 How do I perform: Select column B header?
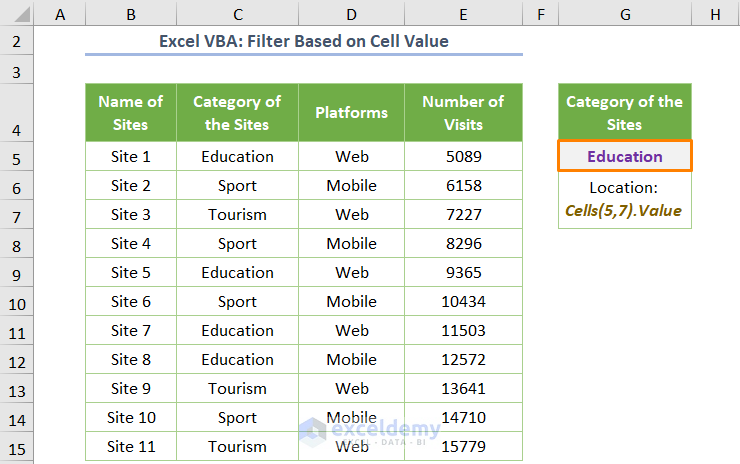(131, 14)
